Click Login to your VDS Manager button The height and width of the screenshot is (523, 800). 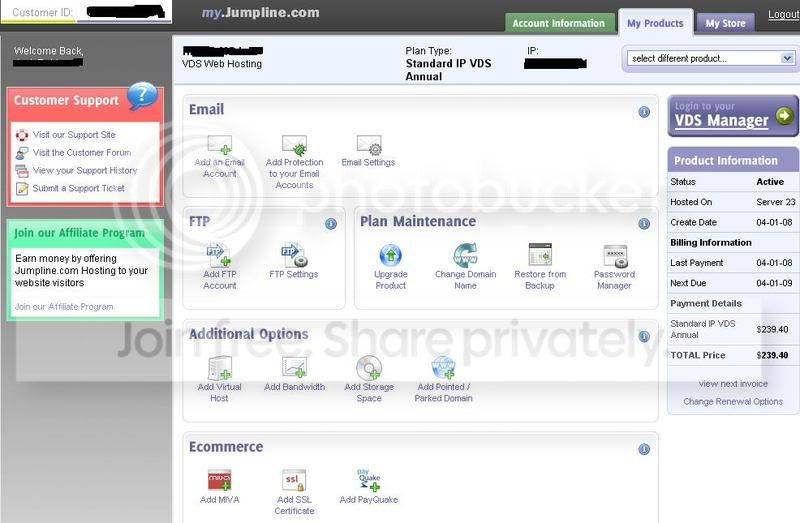(x=733, y=116)
